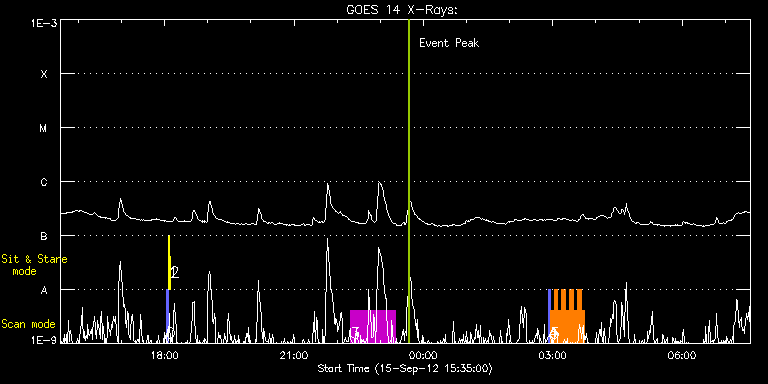The width and height of the screenshot is (768, 384).
Task: Click the "Sit & Stare mode" label
Action: coord(33,265)
